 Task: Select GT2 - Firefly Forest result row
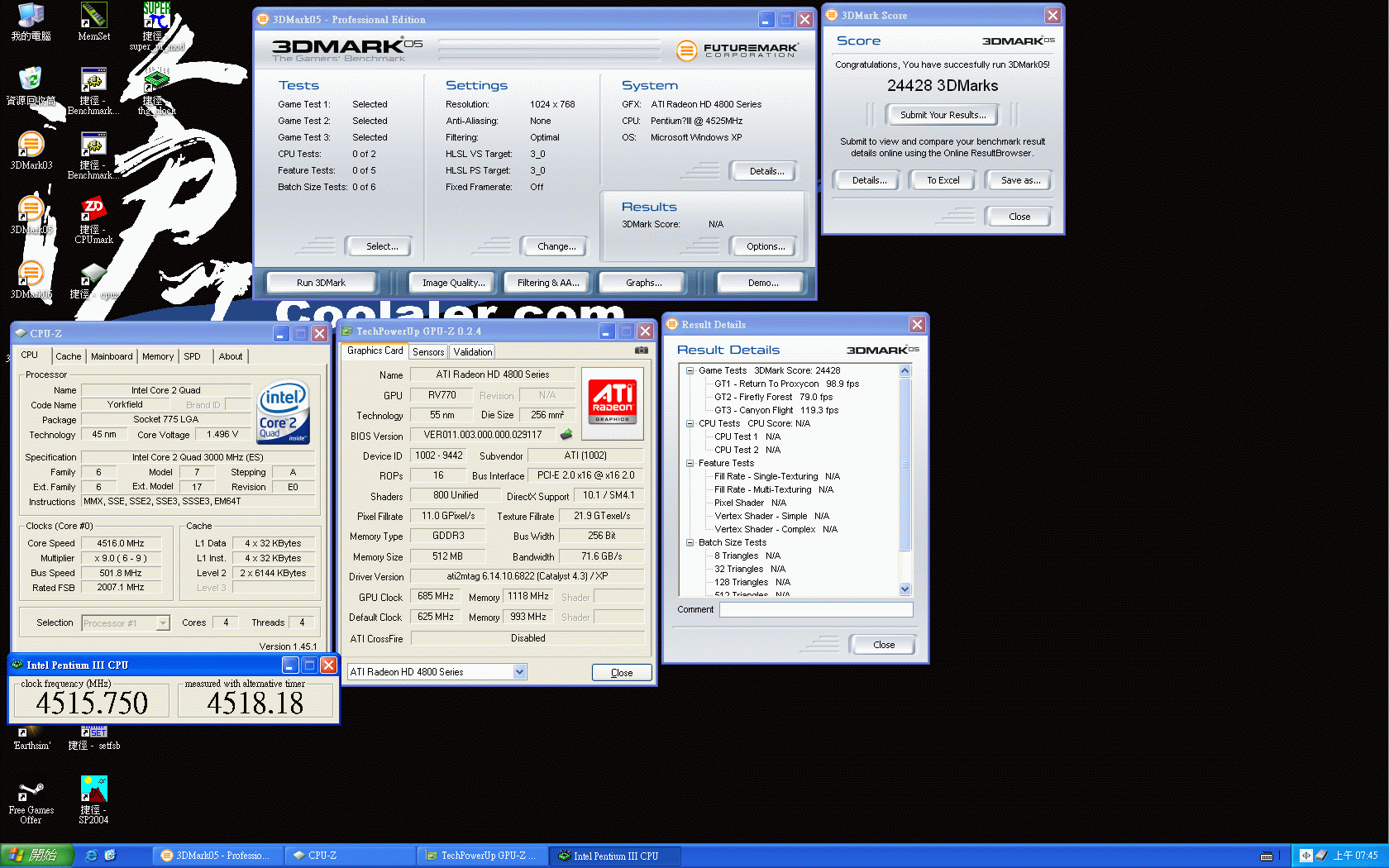click(773, 397)
